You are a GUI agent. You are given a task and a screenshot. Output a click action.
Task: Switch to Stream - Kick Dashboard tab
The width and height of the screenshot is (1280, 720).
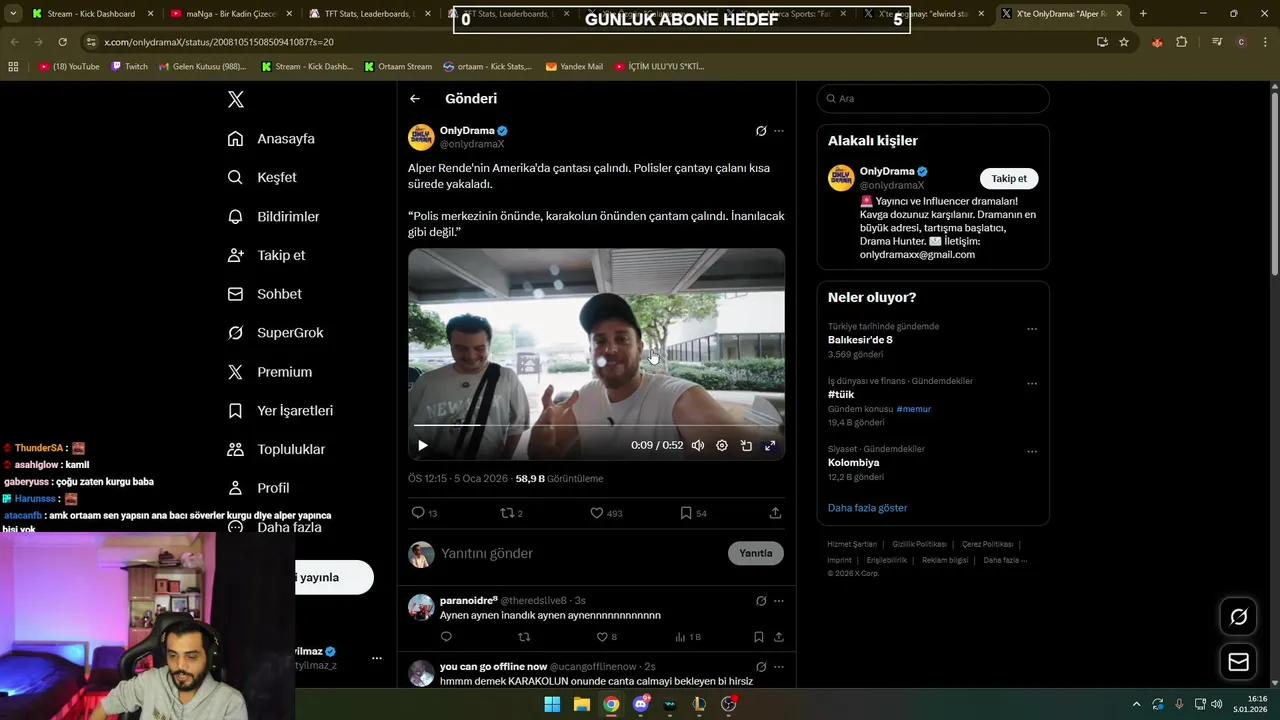click(91, 14)
